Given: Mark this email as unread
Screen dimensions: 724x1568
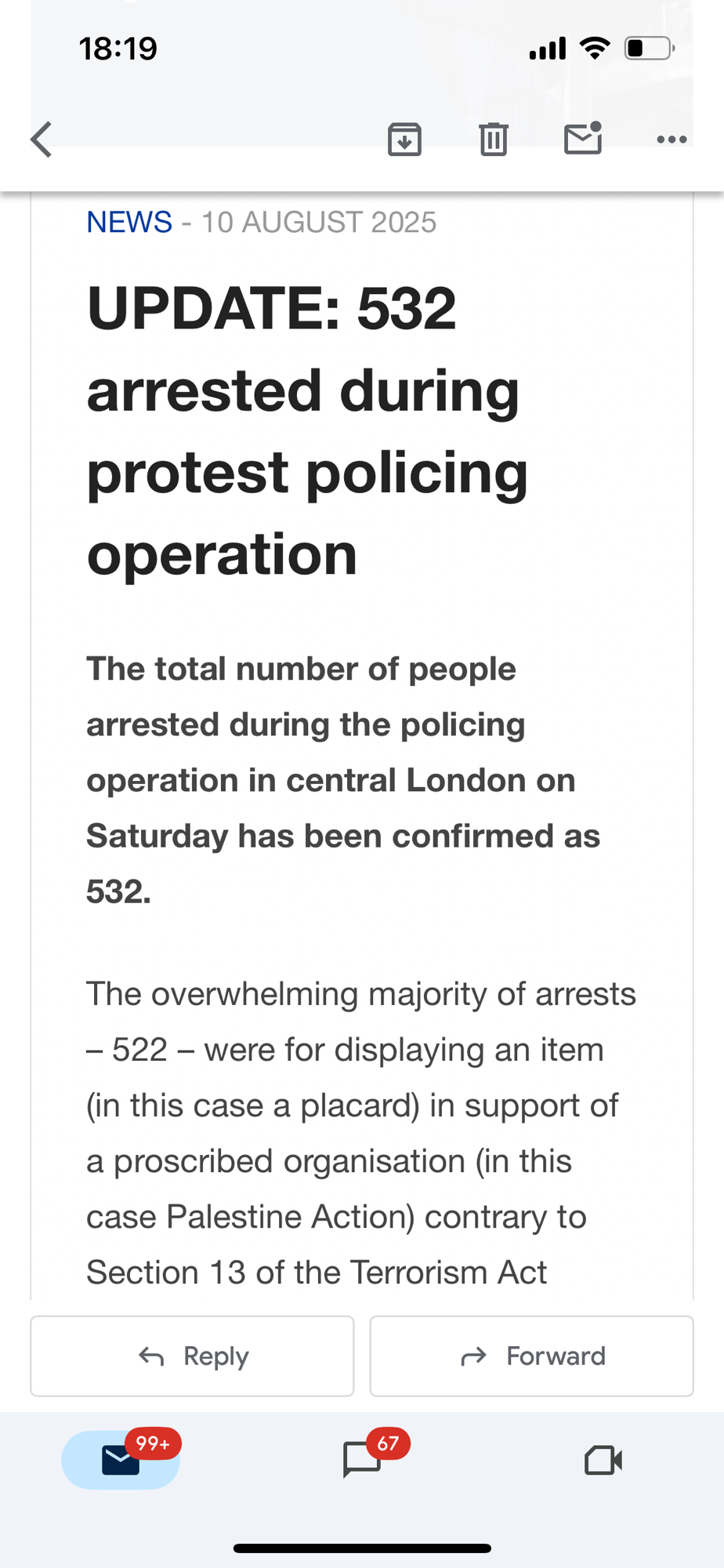Looking at the screenshot, I should coord(583,139).
